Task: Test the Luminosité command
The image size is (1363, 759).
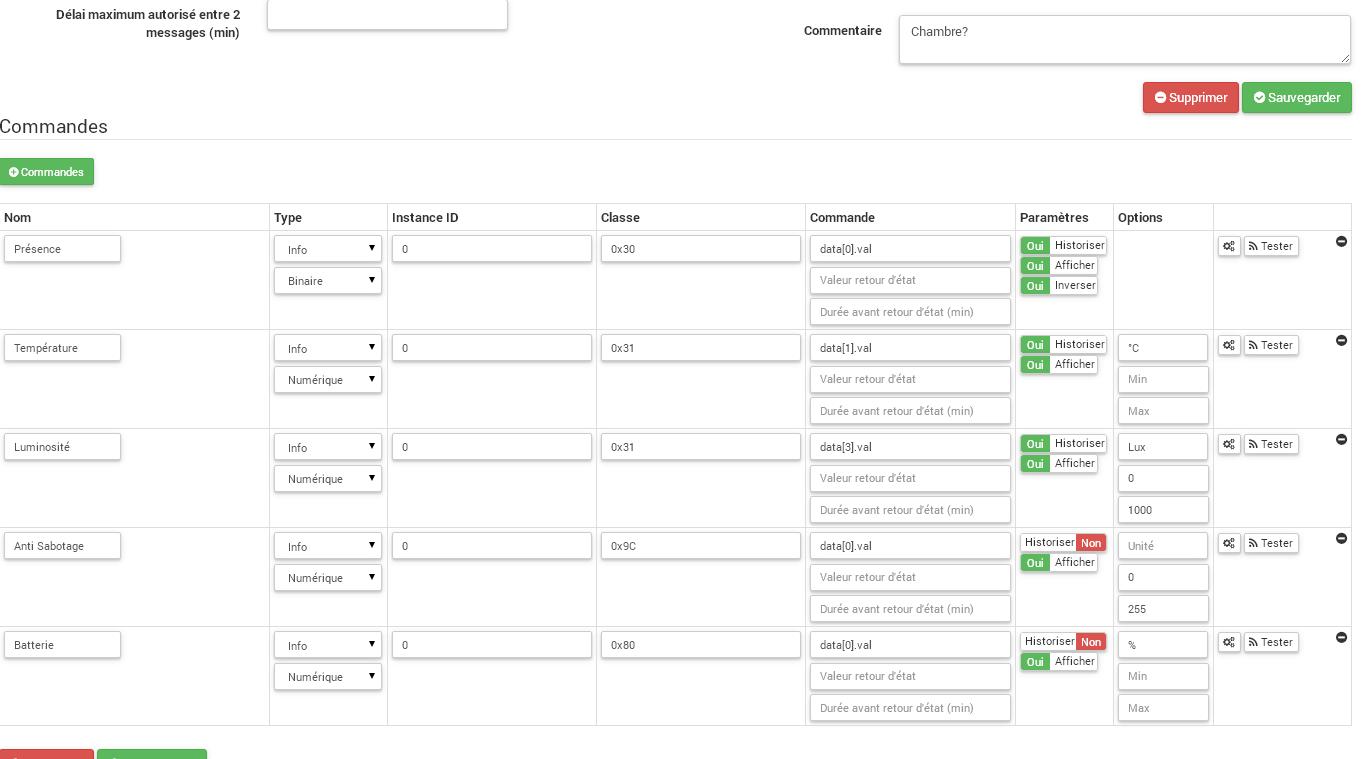Action: pyautogui.click(x=1271, y=444)
